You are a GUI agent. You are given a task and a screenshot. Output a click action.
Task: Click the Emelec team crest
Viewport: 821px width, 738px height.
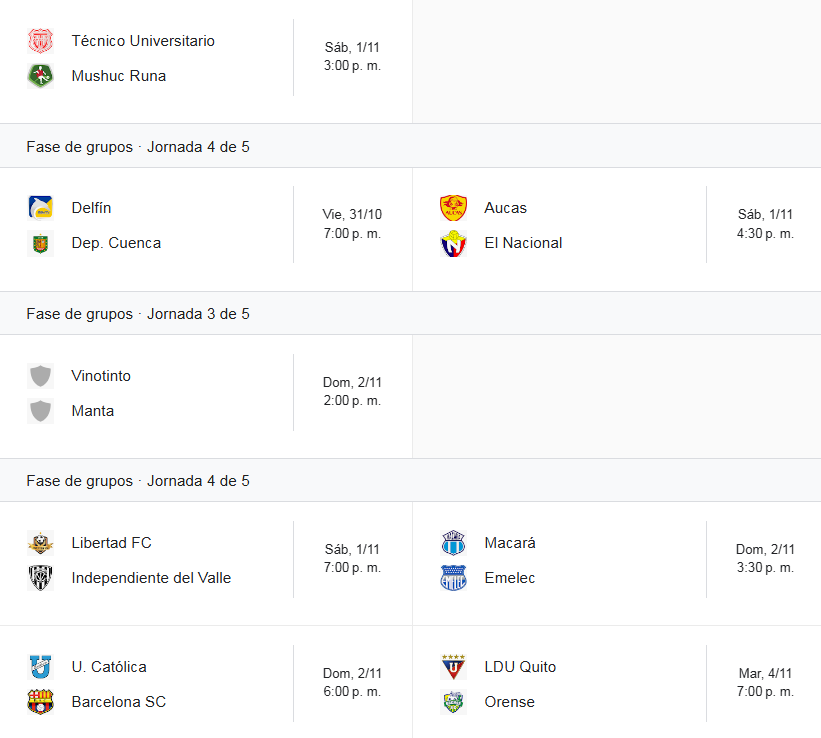click(x=453, y=578)
